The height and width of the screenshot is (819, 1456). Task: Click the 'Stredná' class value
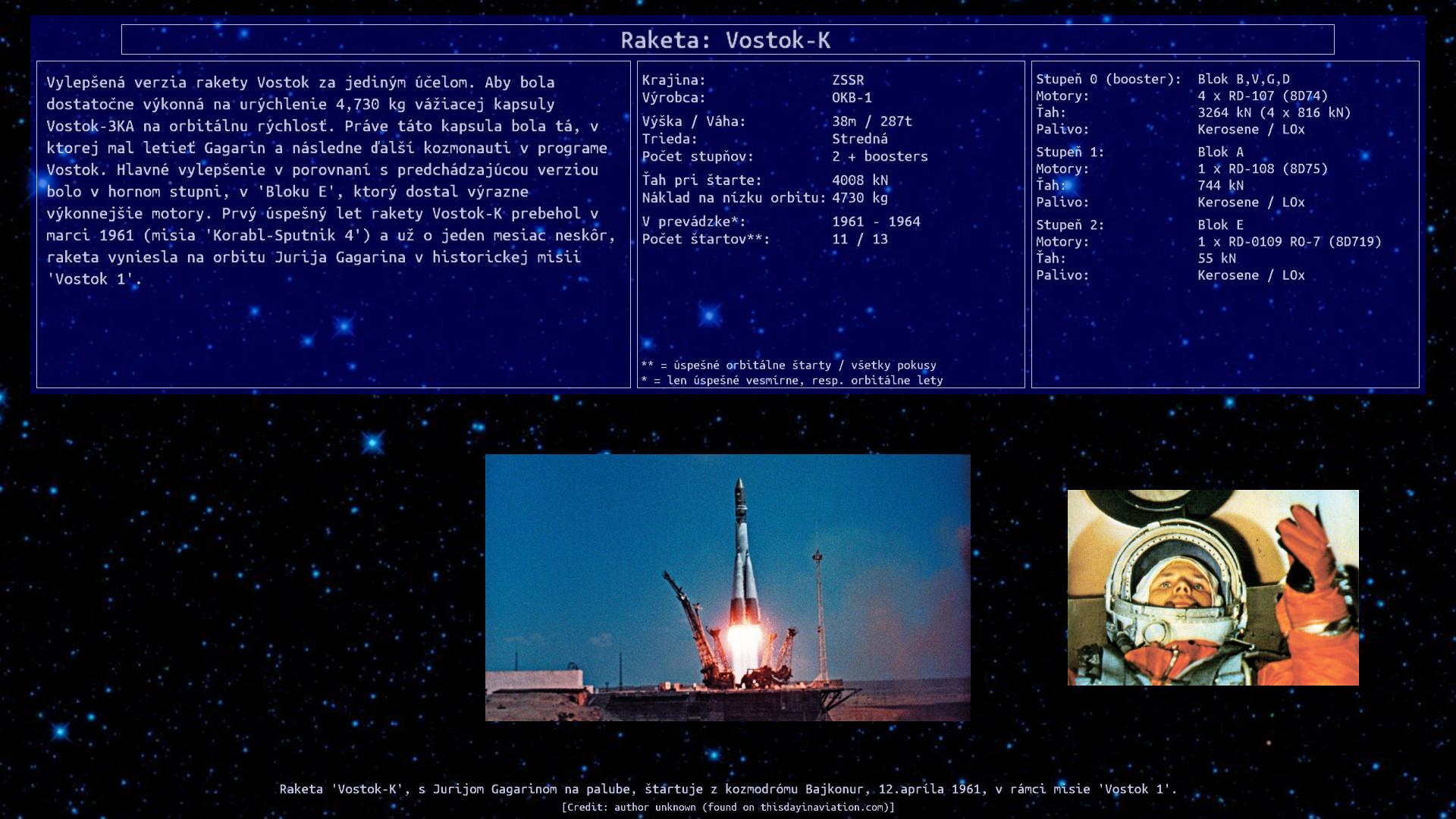859,138
